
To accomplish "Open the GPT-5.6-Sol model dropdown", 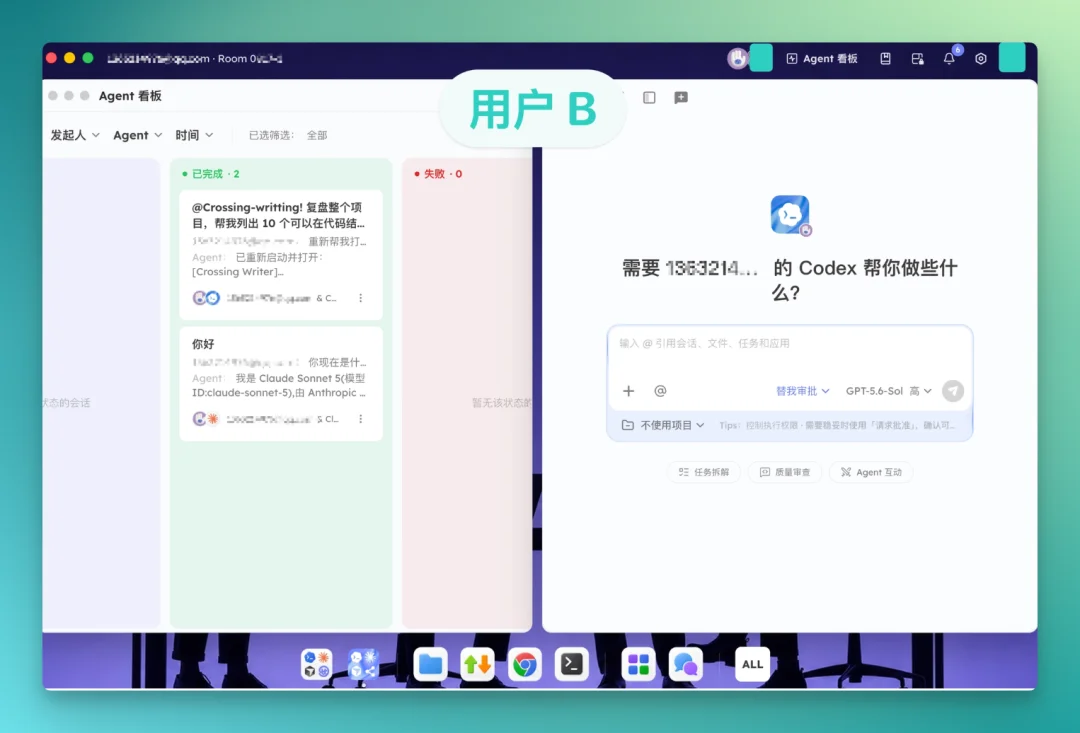I will (x=889, y=391).
